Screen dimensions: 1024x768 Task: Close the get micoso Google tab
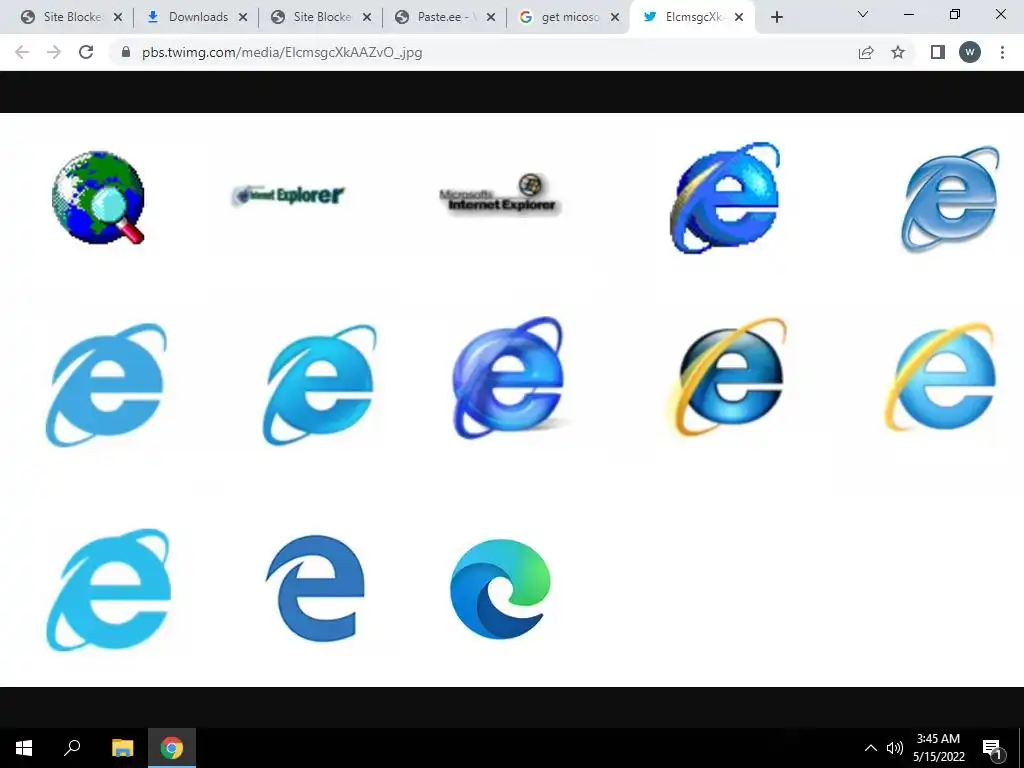tap(615, 18)
